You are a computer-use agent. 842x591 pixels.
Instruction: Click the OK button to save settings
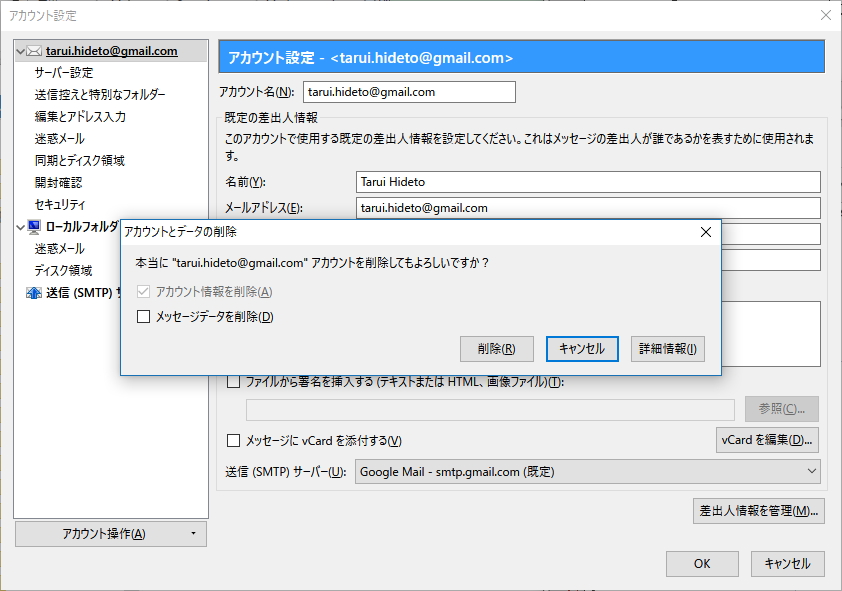(x=702, y=563)
